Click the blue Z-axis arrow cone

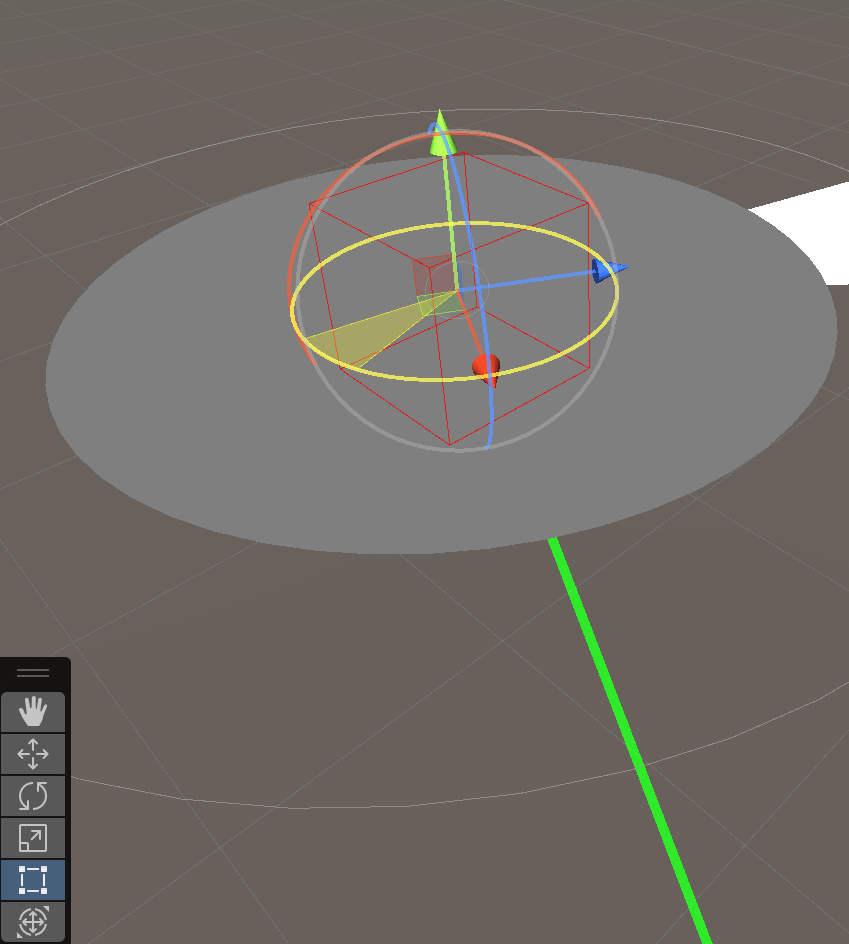pyautogui.click(x=607, y=270)
